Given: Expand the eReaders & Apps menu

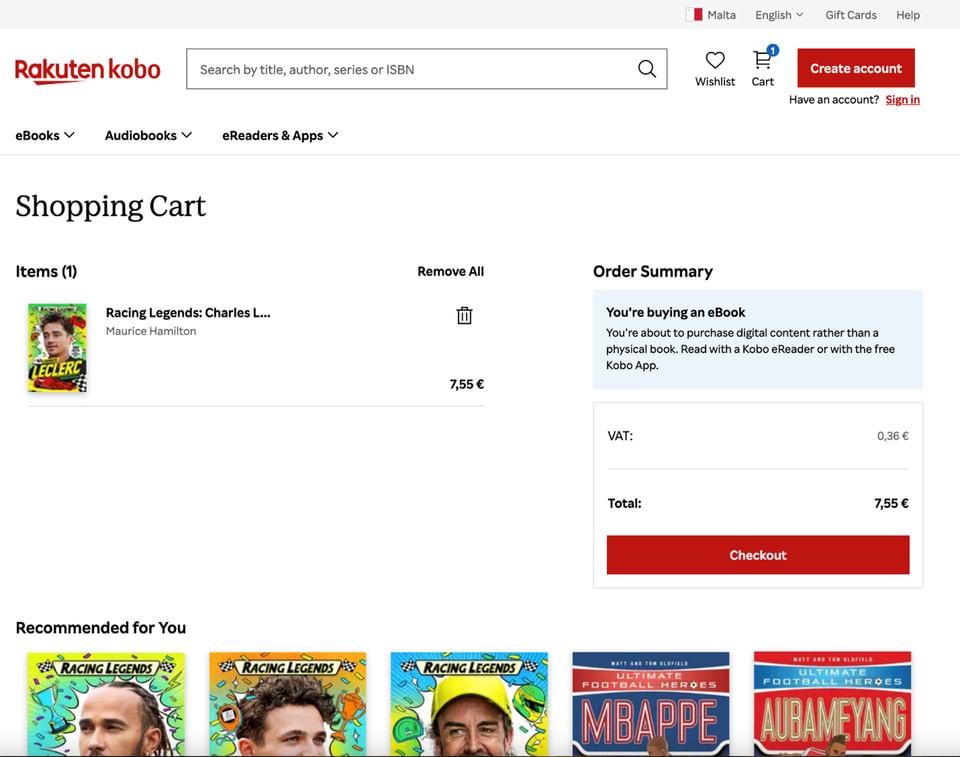Looking at the screenshot, I should [280, 135].
